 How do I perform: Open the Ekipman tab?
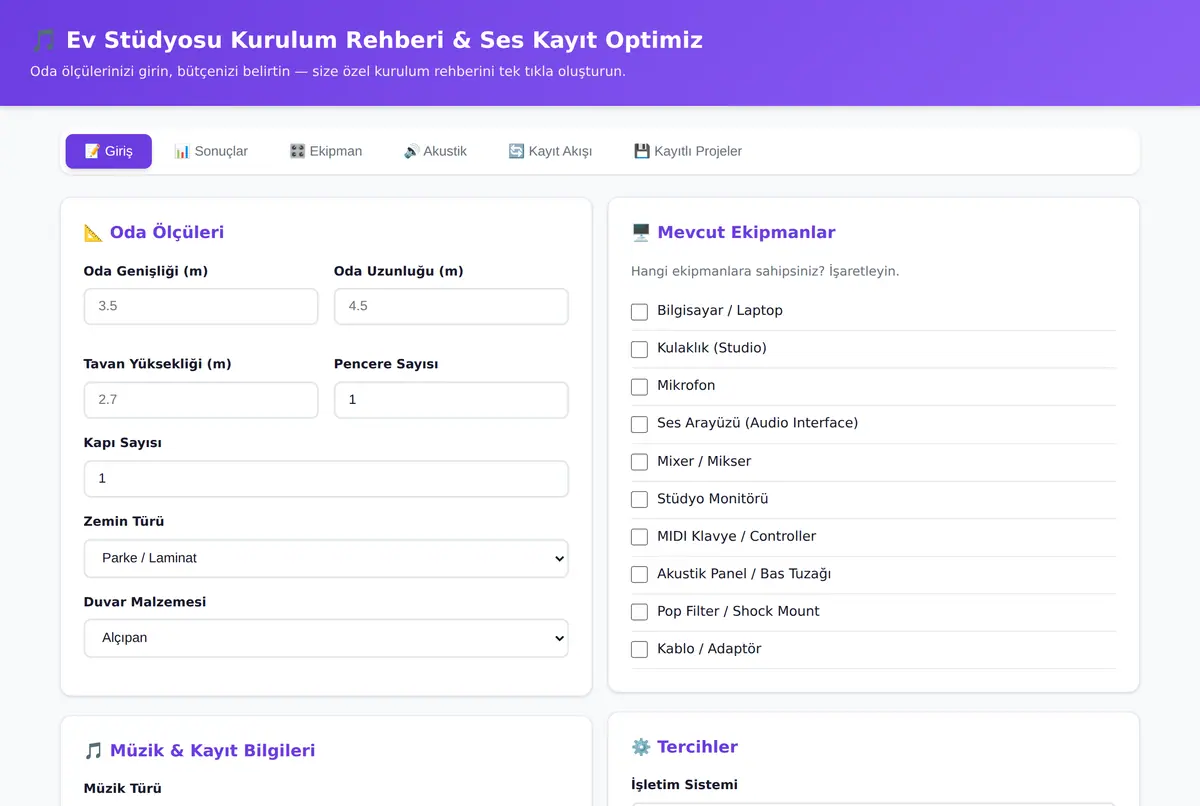coord(326,151)
